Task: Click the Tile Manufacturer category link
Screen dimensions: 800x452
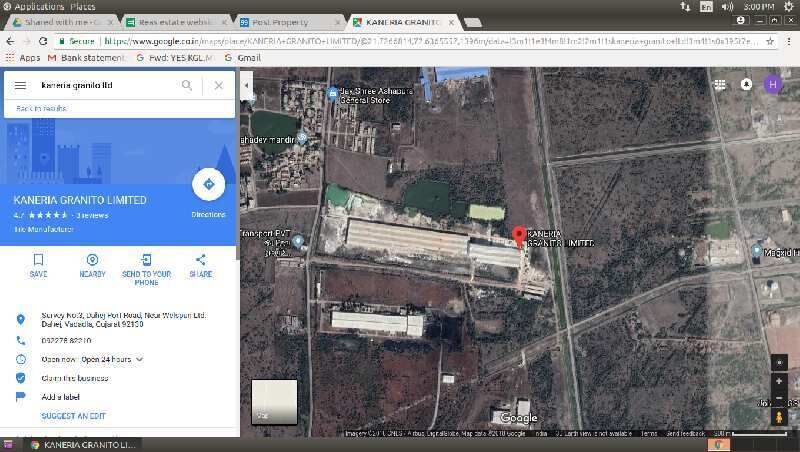Action: [43, 230]
